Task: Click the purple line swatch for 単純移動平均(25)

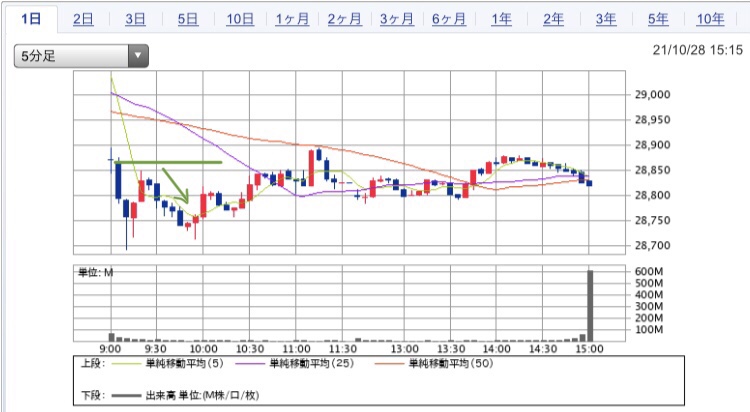Action: point(250,364)
